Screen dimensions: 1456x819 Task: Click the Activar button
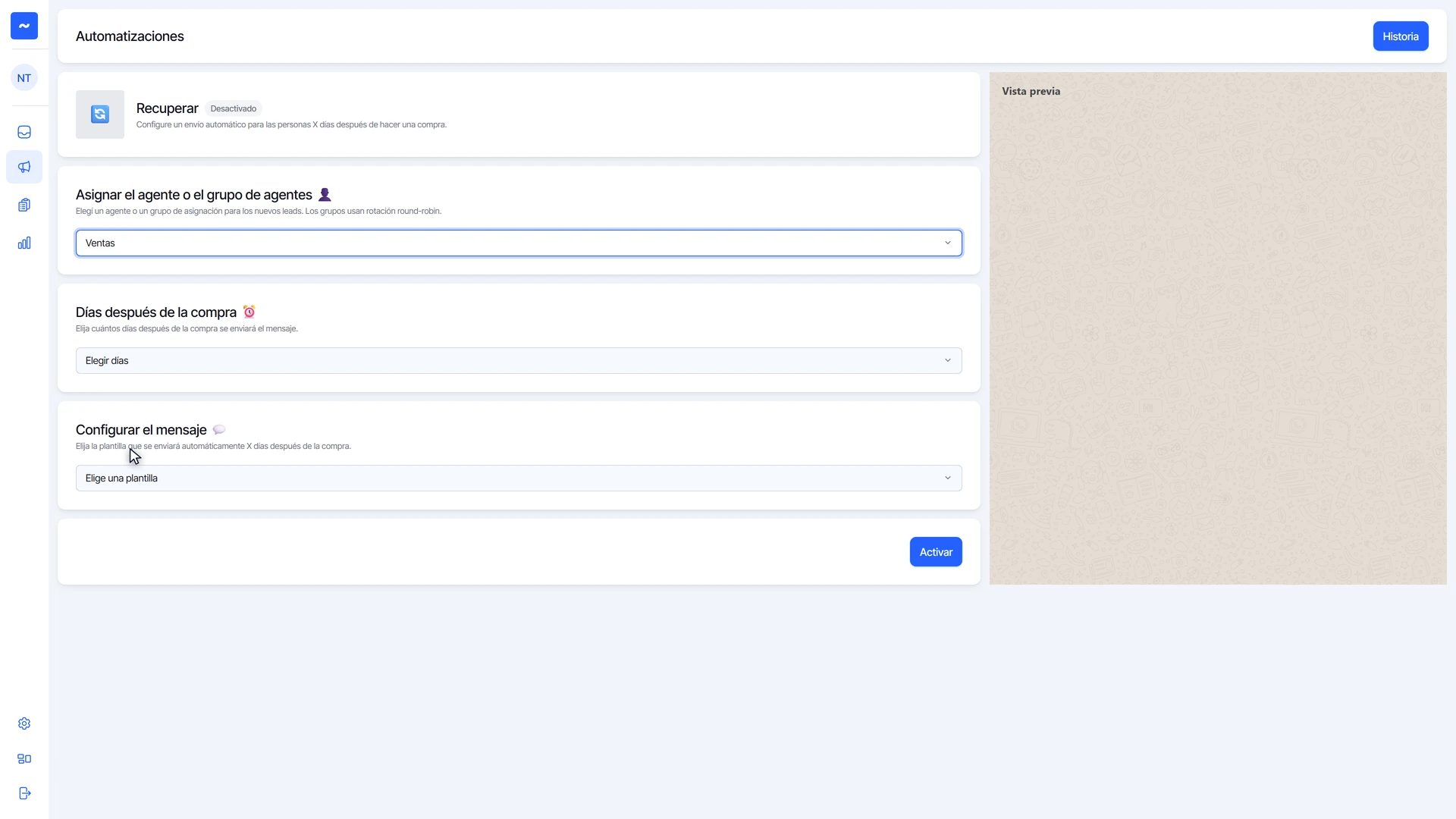(x=936, y=552)
